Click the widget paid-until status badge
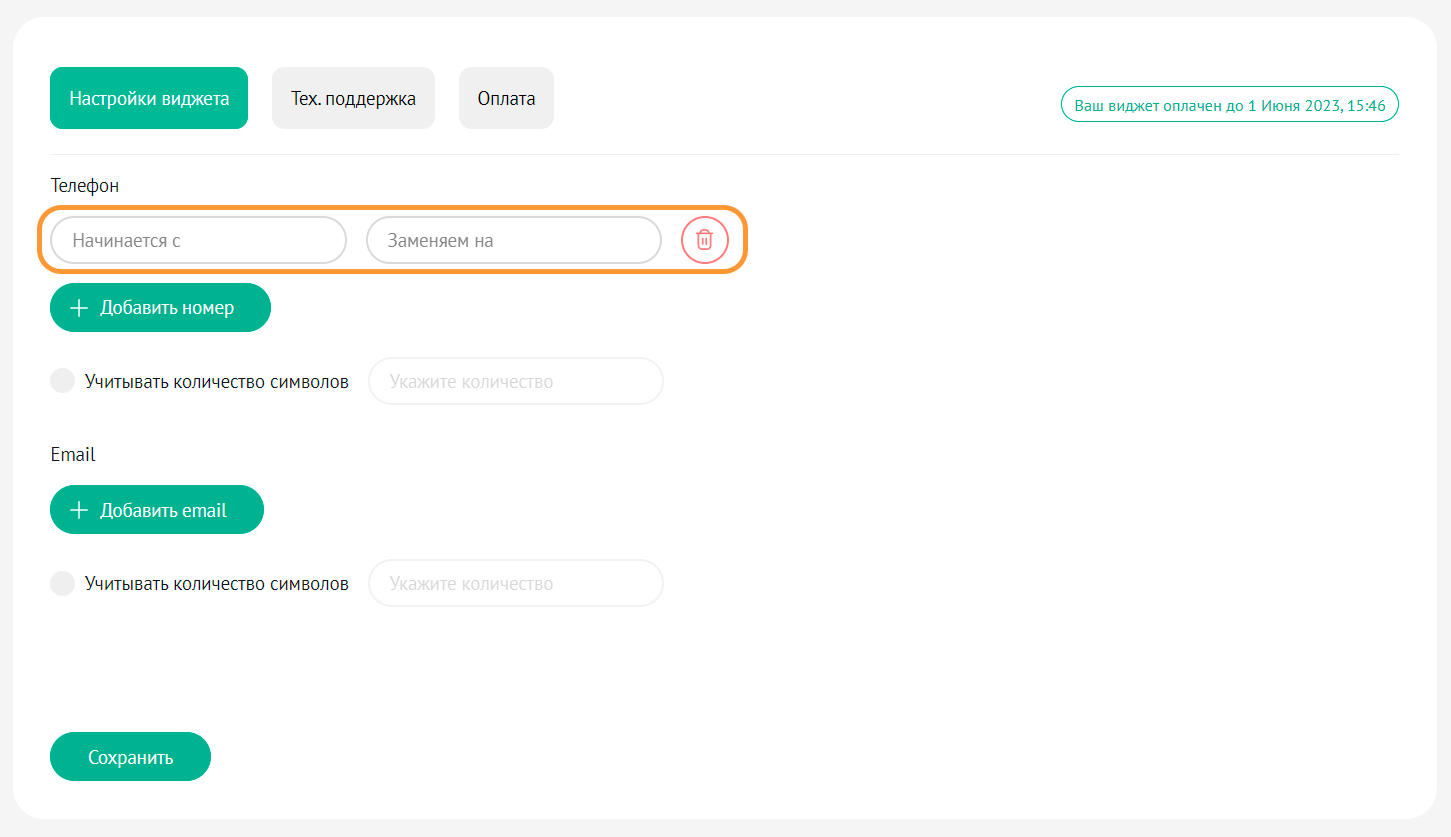Image resolution: width=1451 pixels, height=837 pixels. 1229,104
